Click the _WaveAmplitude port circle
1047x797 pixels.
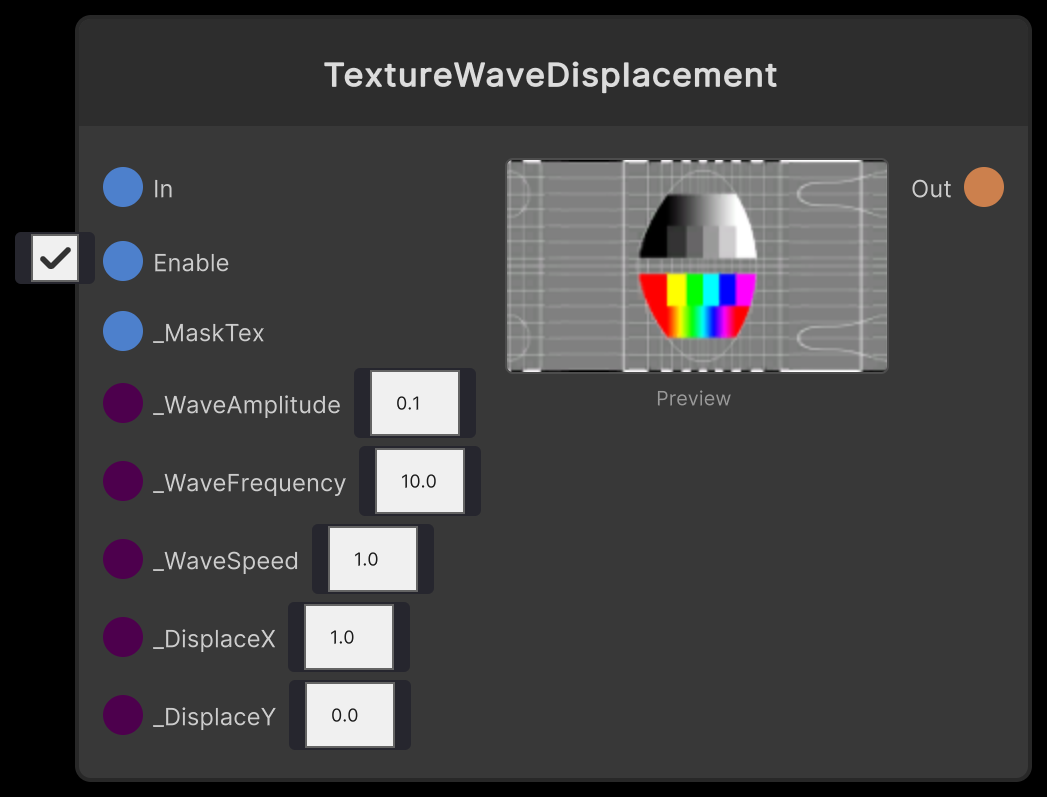[x=122, y=403]
